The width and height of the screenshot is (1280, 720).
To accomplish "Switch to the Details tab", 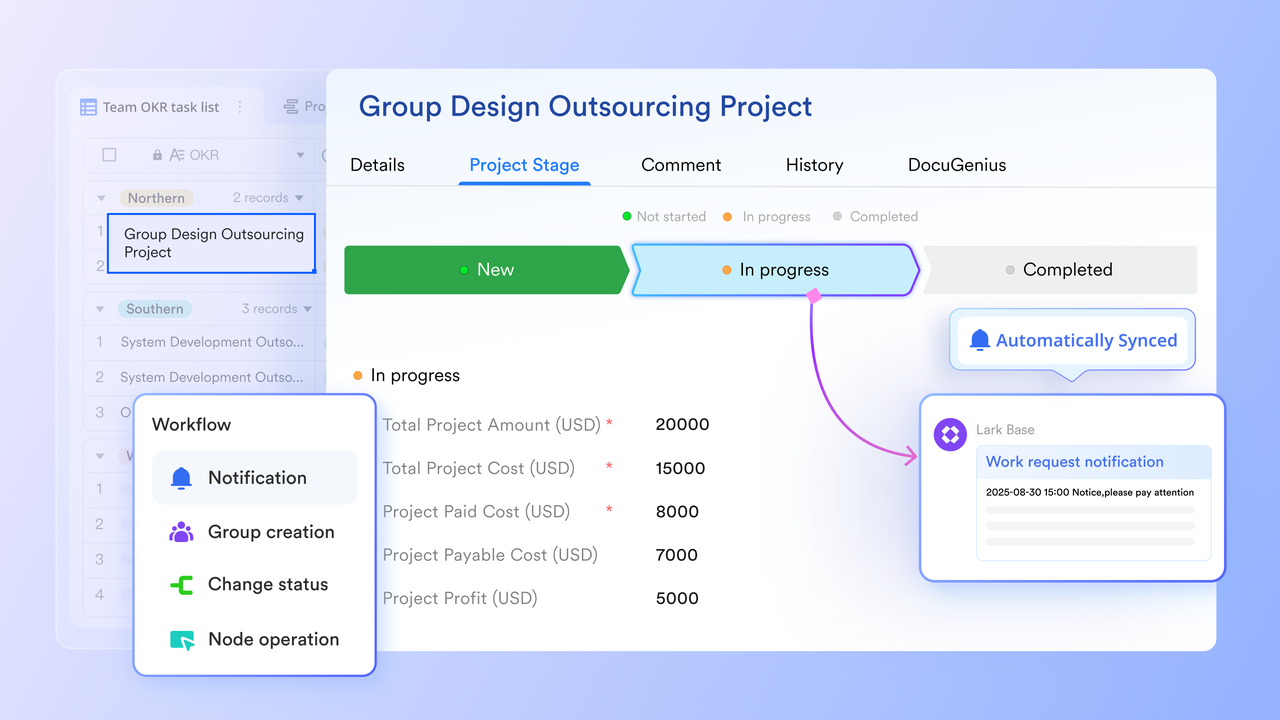I will coord(377,165).
